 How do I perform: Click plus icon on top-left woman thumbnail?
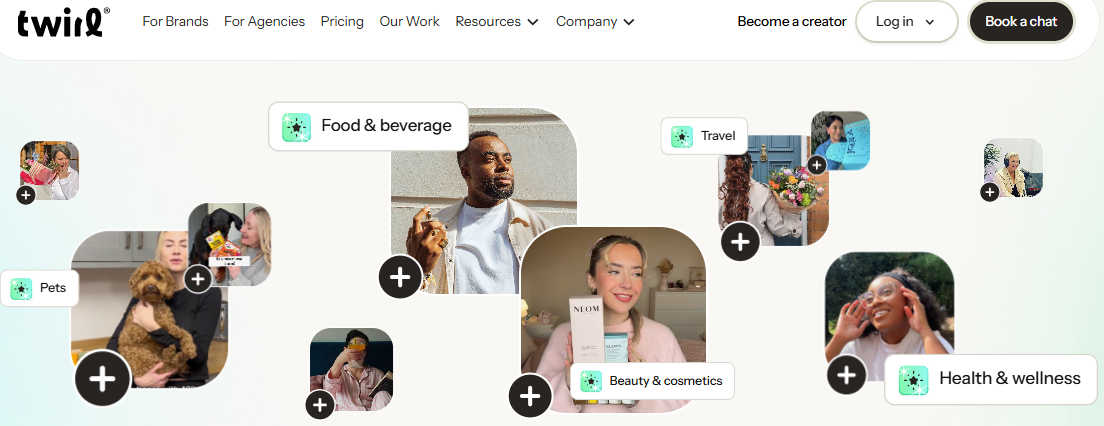point(26,195)
